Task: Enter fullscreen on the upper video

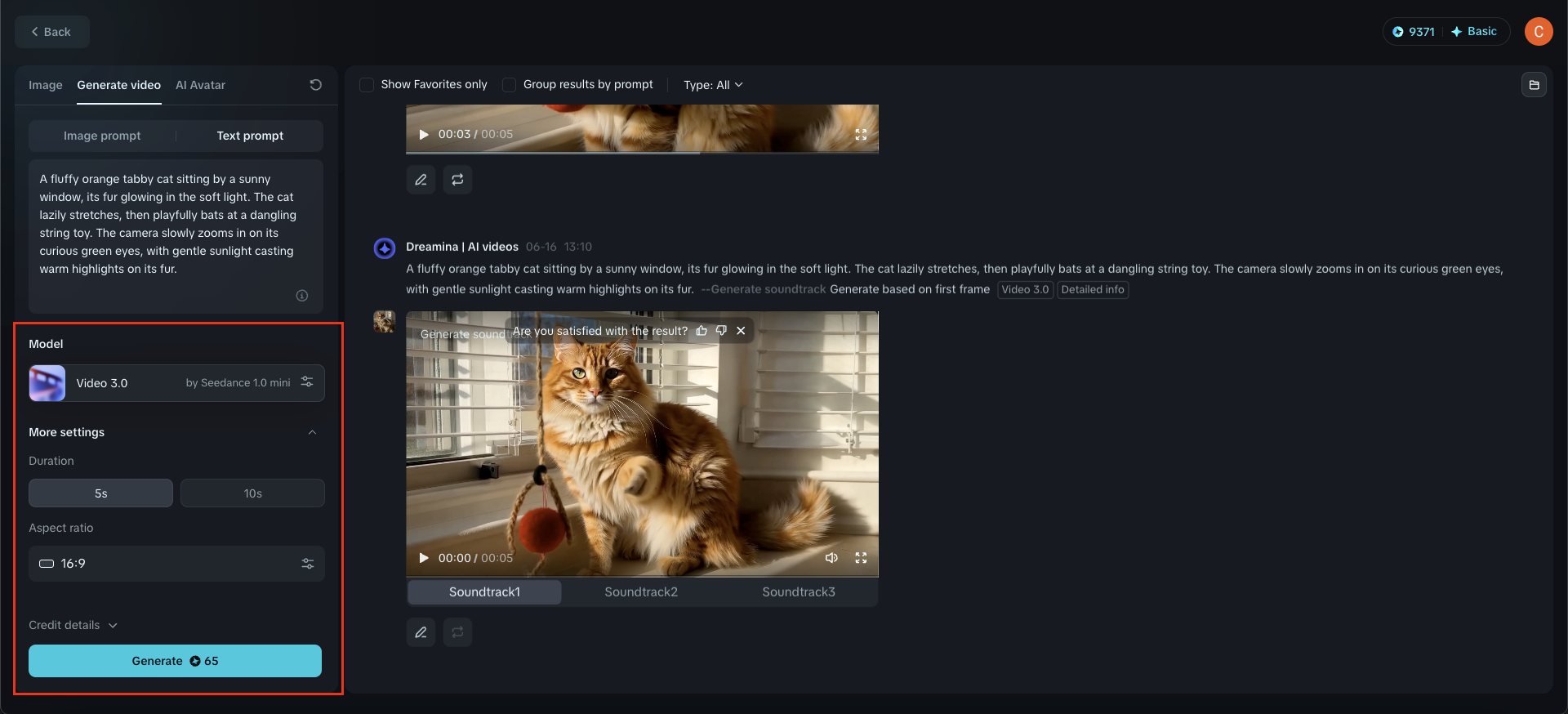Action: [861, 135]
